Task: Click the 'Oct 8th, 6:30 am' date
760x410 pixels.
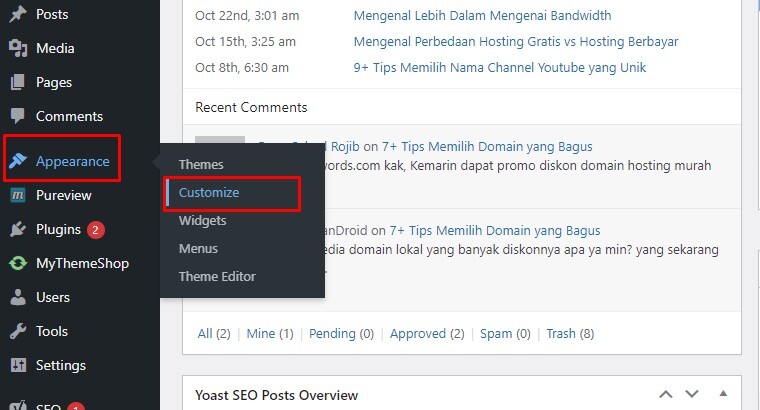Action: click(x=242, y=67)
